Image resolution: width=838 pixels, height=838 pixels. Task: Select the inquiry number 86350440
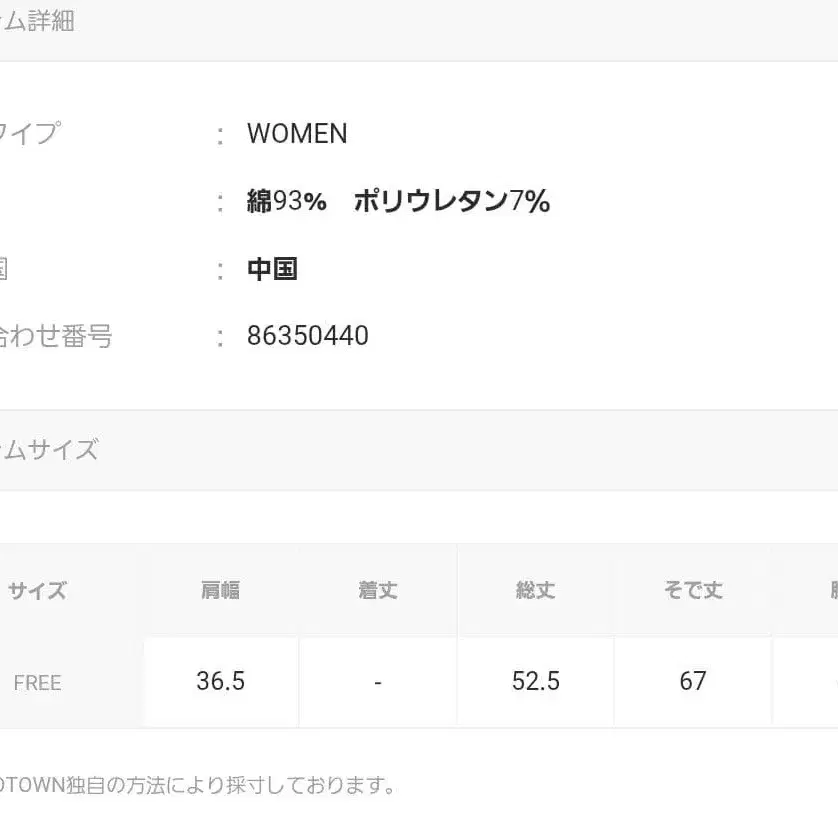click(x=308, y=336)
